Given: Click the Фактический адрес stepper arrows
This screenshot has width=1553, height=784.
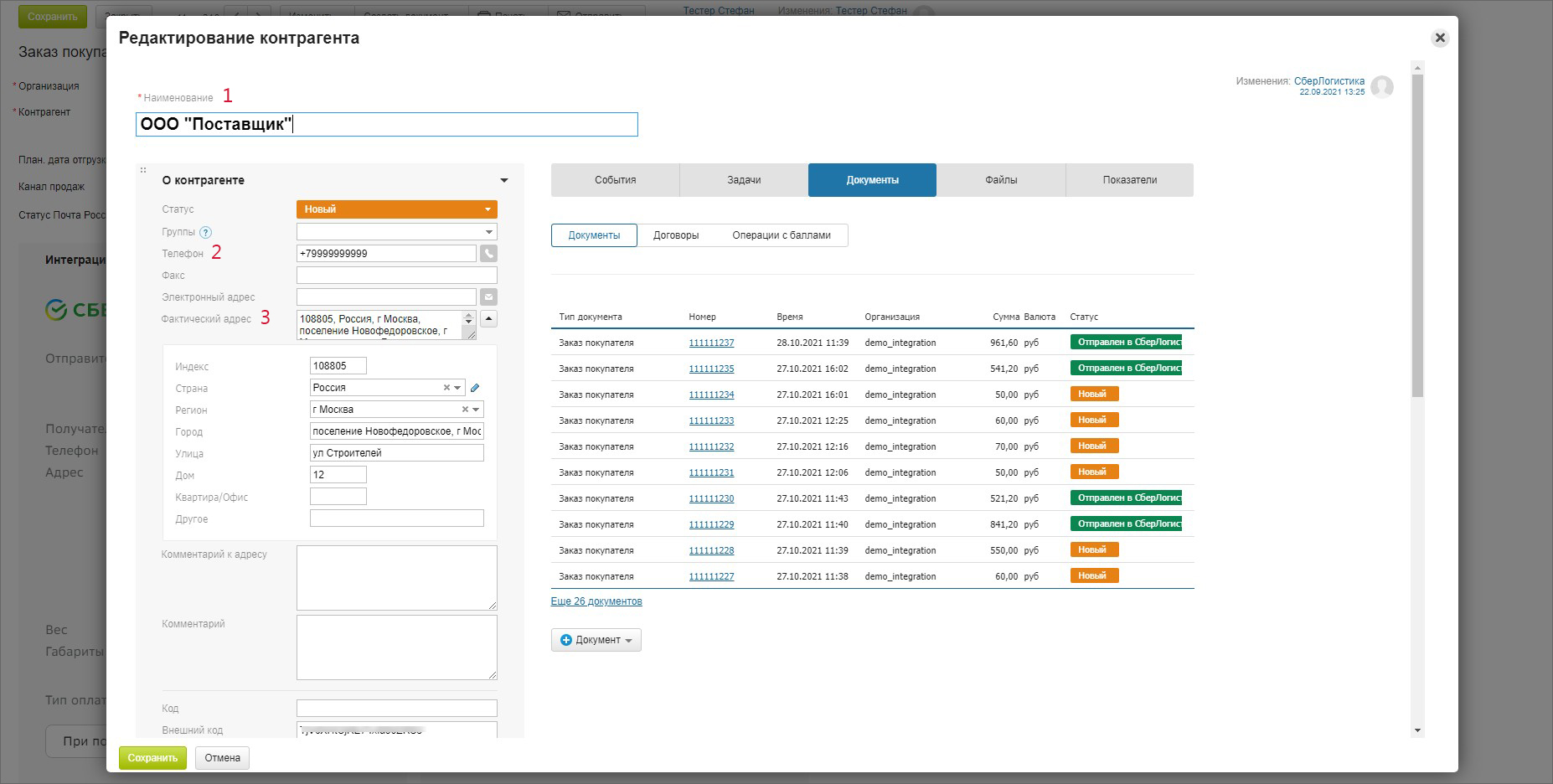Looking at the screenshot, I should [469, 318].
